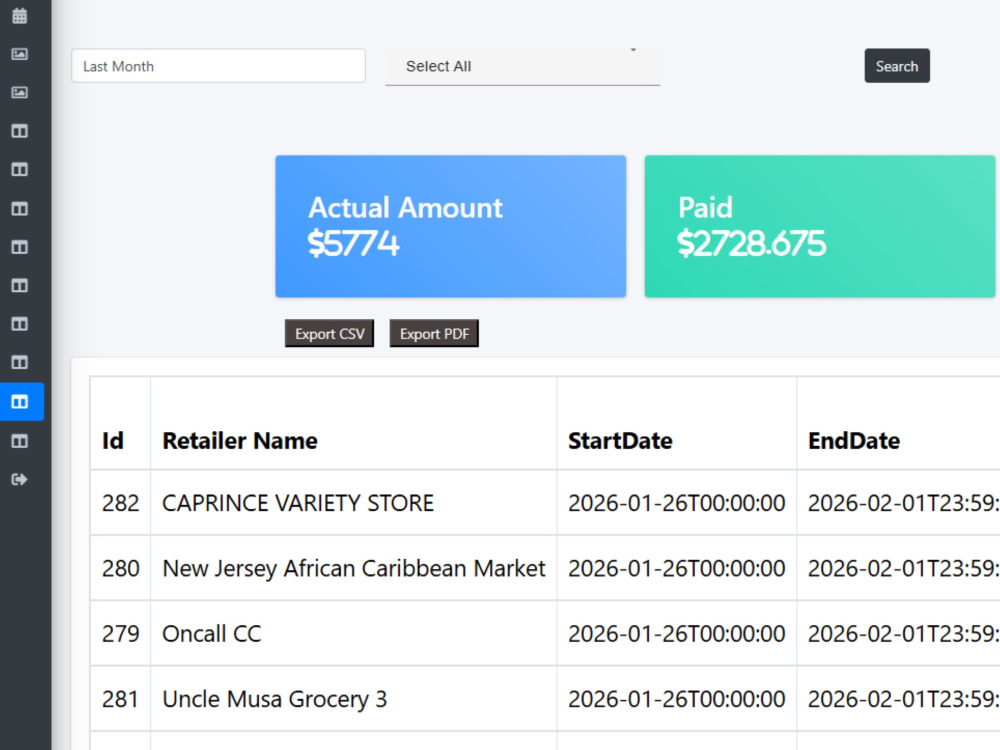
Task: Click the small arrow on Select All
Action: pos(633,50)
